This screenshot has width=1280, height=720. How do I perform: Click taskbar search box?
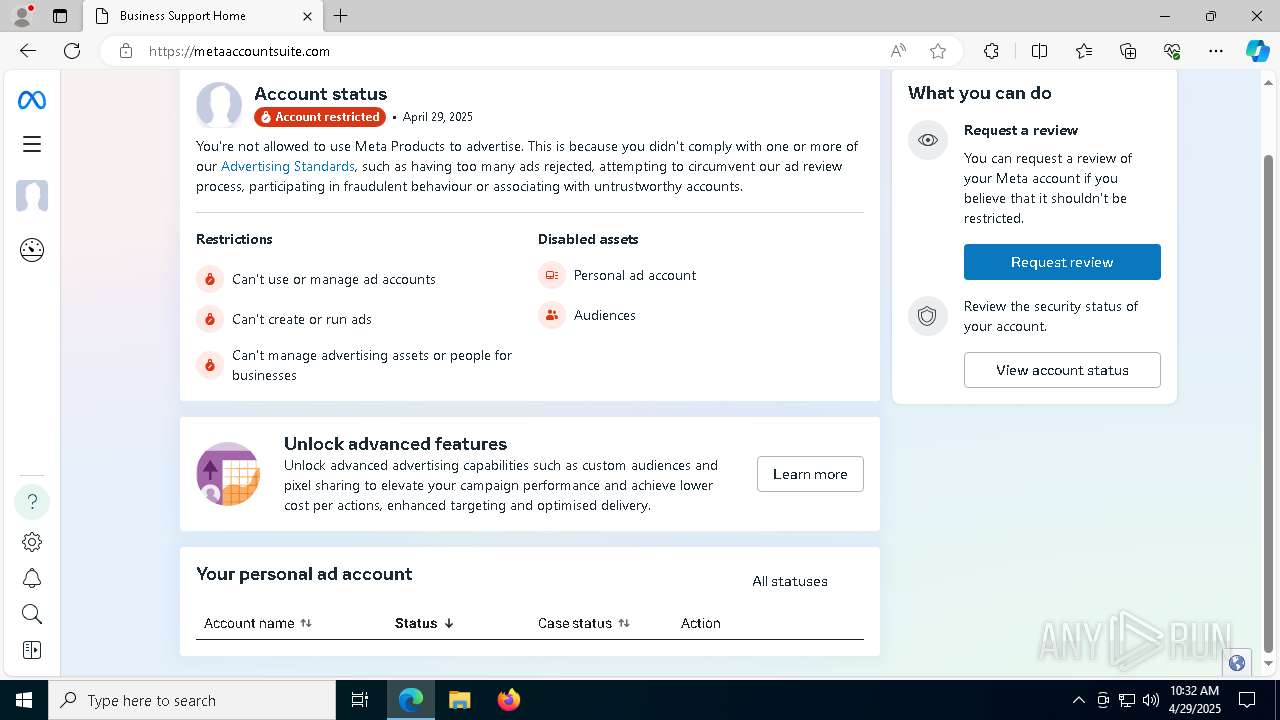(192, 700)
